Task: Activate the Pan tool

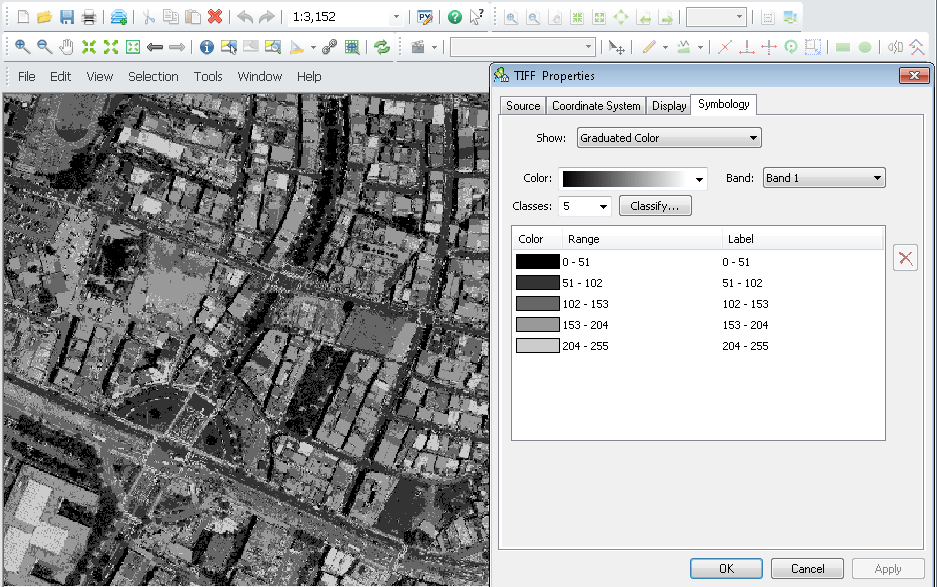Action: [x=67, y=46]
